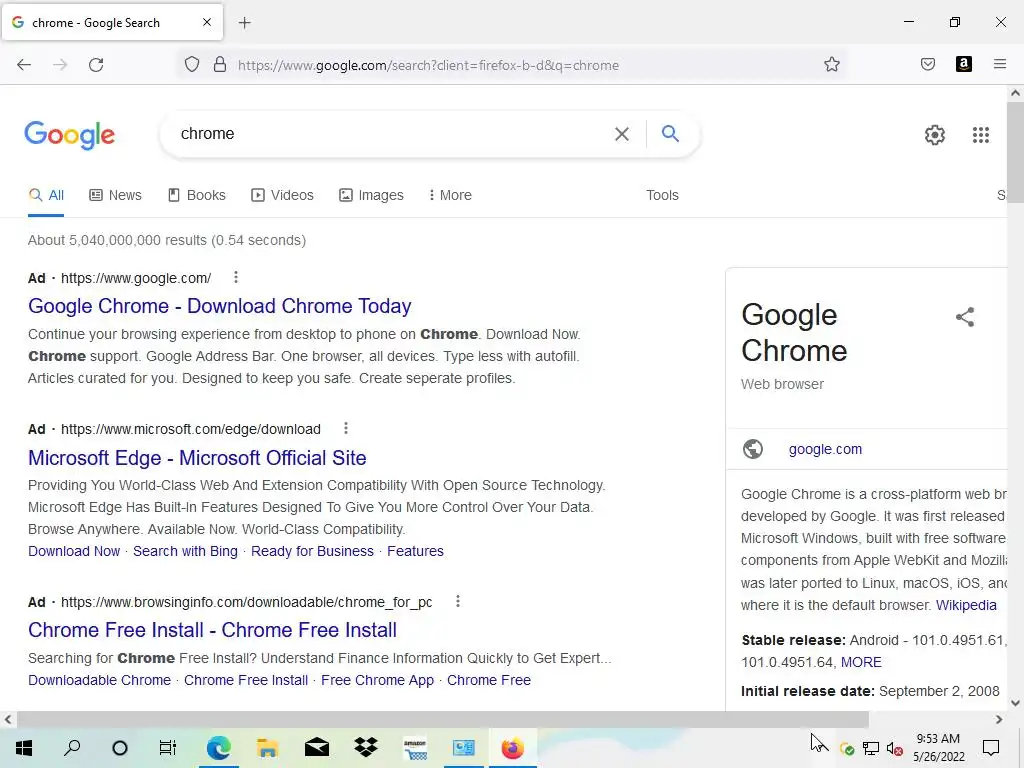This screenshot has width=1024, height=768.
Task: Select the chrome - Google Search browser tab
Action: click(x=112, y=23)
